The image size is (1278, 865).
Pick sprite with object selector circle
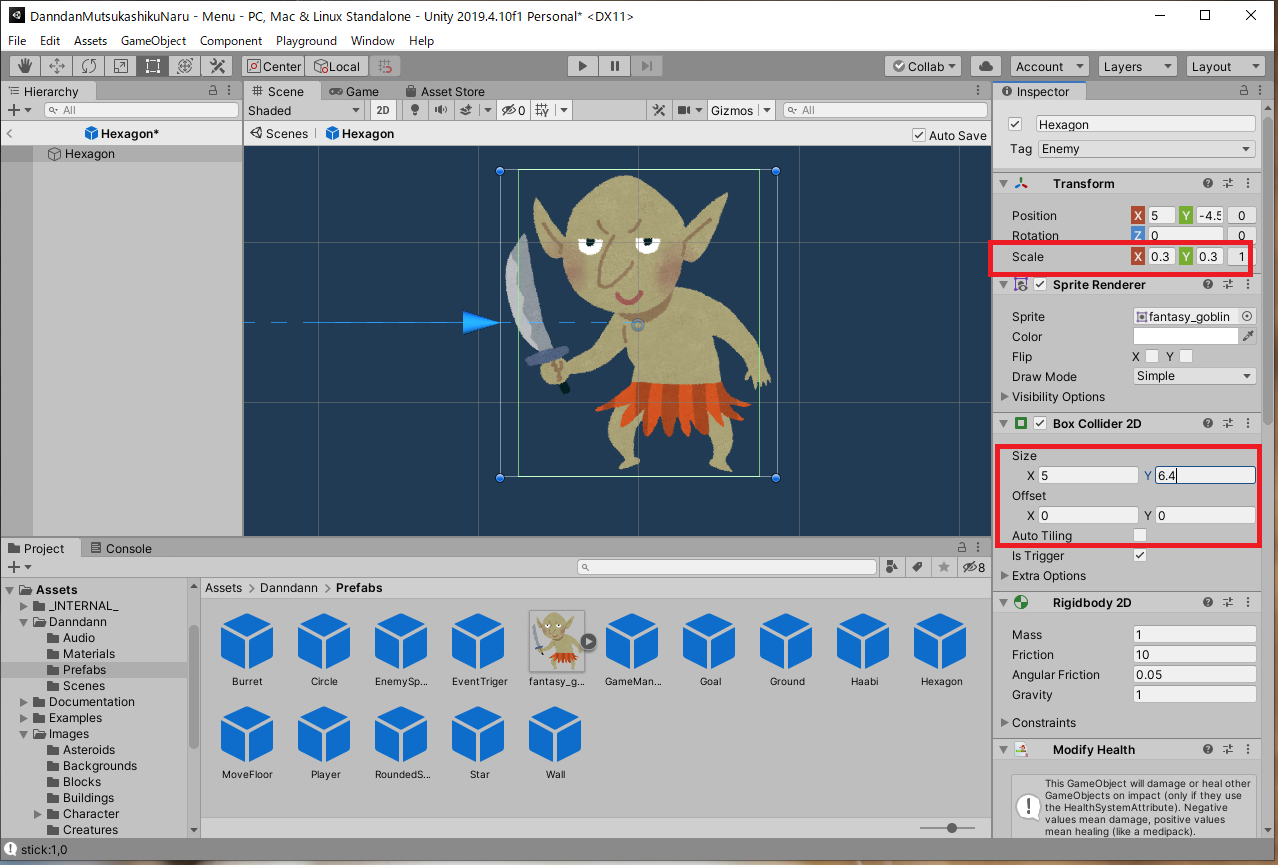click(x=1247, y=316)
